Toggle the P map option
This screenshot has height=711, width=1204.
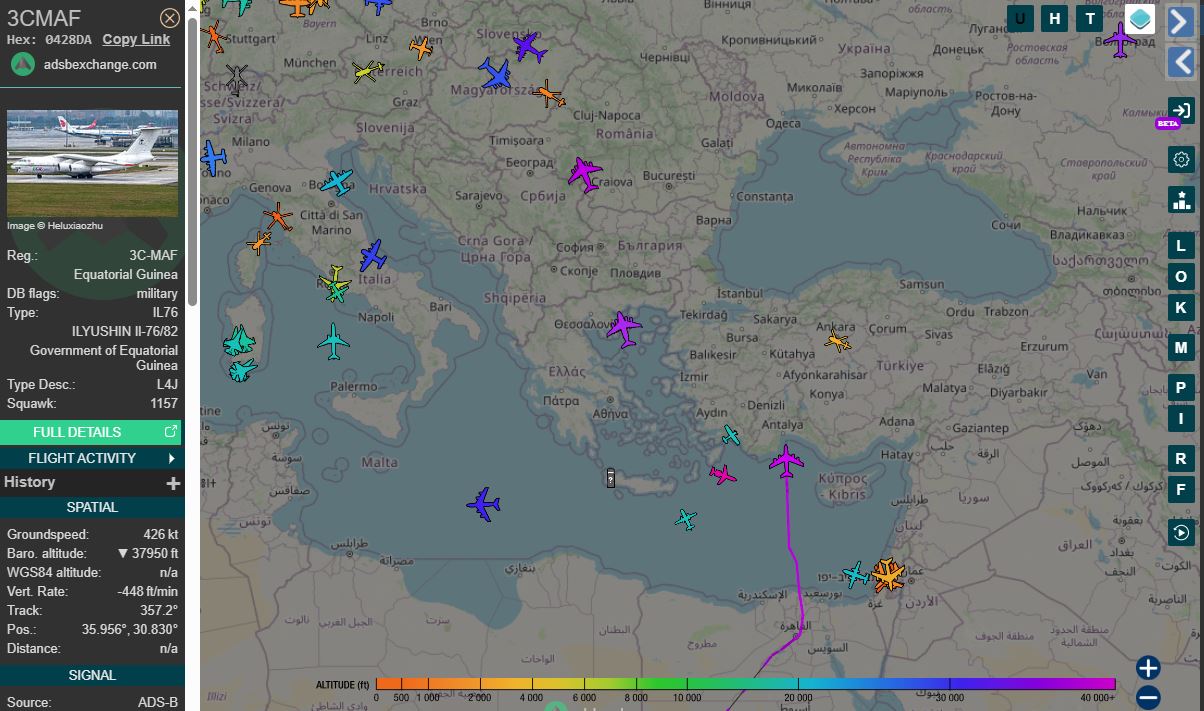1181,388
